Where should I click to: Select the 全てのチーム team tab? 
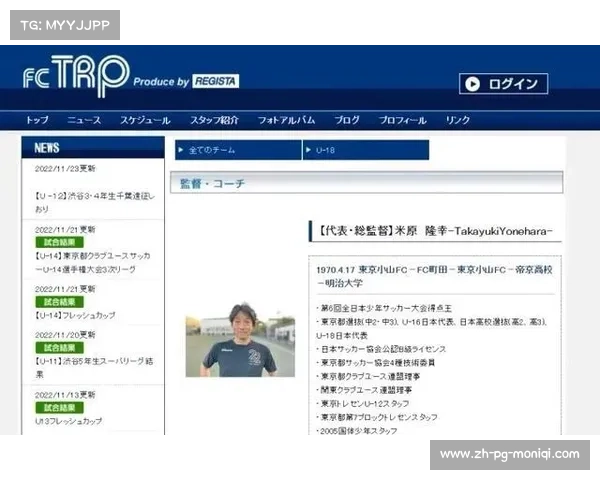coord(238,150)
